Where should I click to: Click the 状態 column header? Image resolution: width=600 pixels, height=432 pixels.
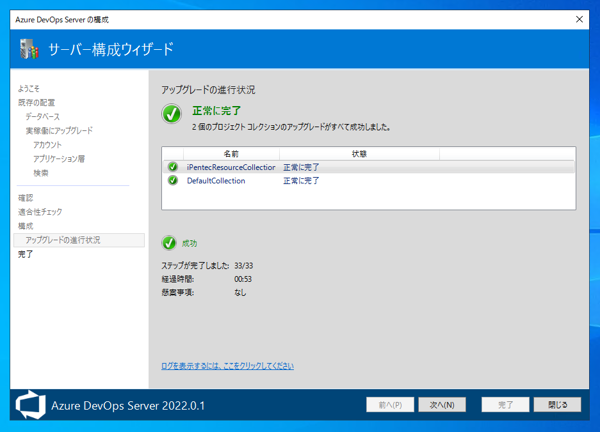click(x=359, y=154)
